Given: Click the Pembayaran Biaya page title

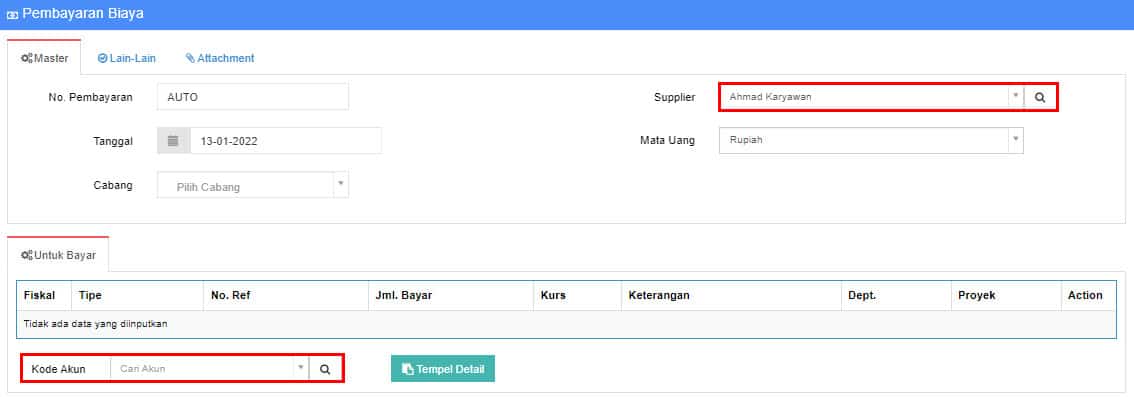Looking at the screenshot, I should click(82, 14).
